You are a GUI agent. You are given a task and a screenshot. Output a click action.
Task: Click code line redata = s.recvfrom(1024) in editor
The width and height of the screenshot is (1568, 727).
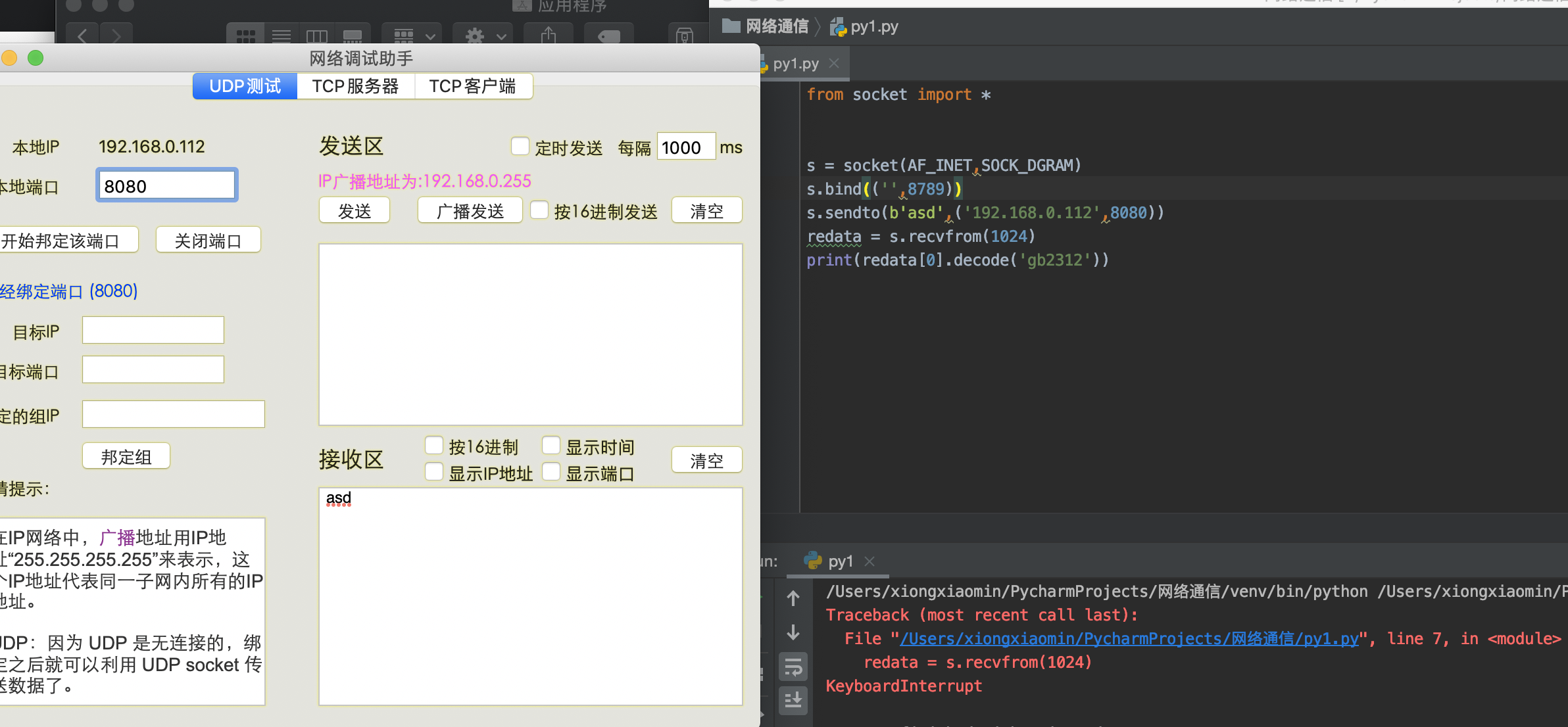[921, 237]
